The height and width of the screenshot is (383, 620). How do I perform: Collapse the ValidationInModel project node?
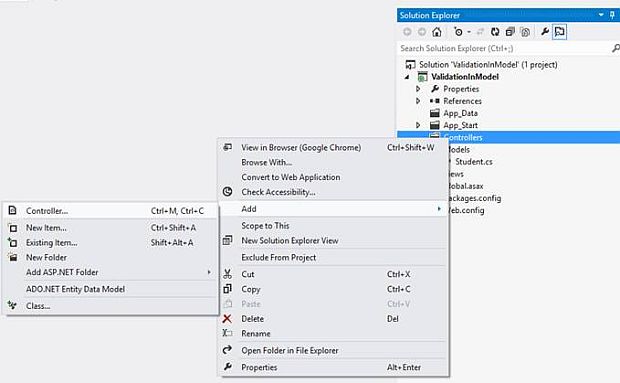point(407,77)
